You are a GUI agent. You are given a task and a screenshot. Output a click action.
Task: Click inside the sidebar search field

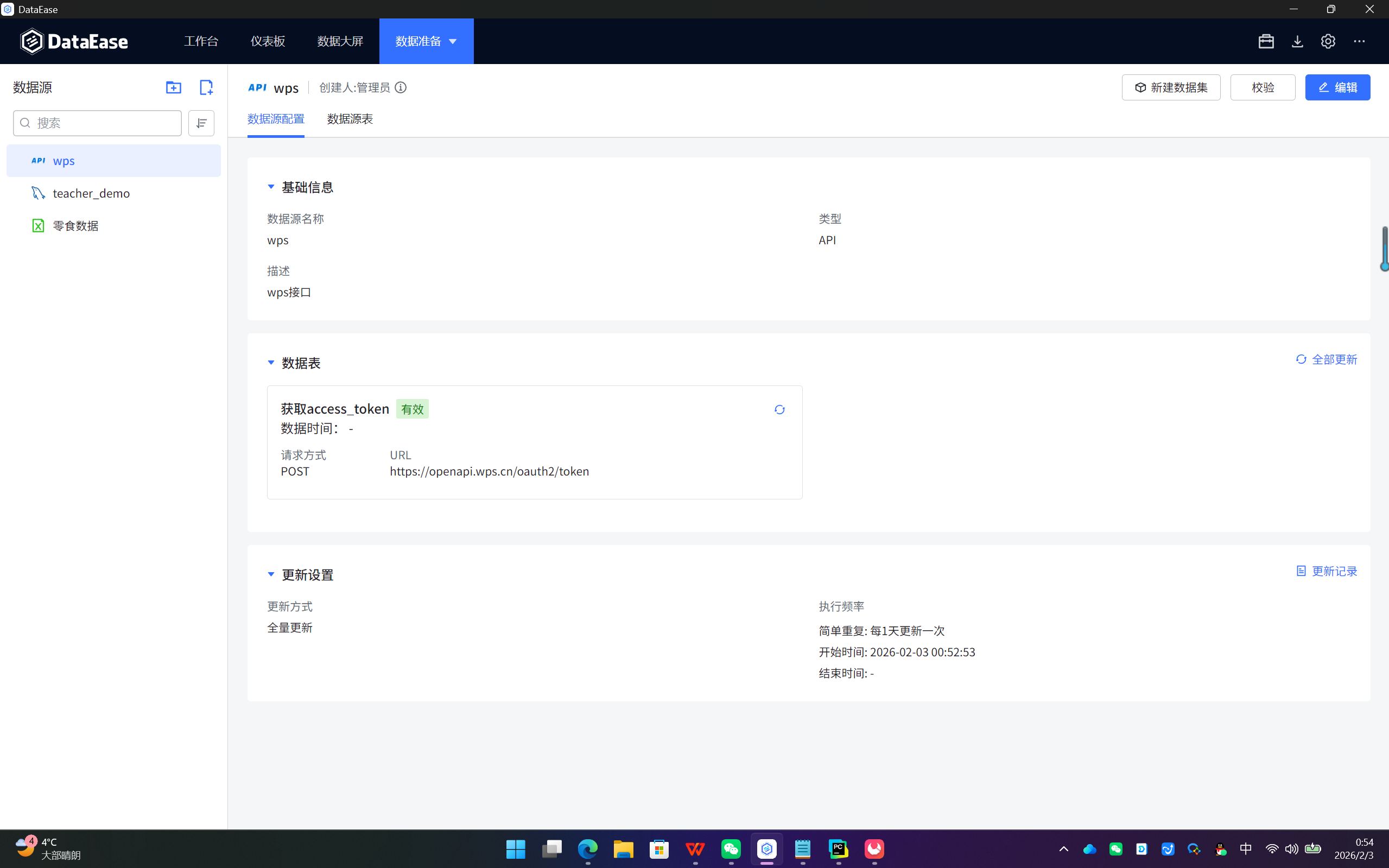(x=98, y=123)
